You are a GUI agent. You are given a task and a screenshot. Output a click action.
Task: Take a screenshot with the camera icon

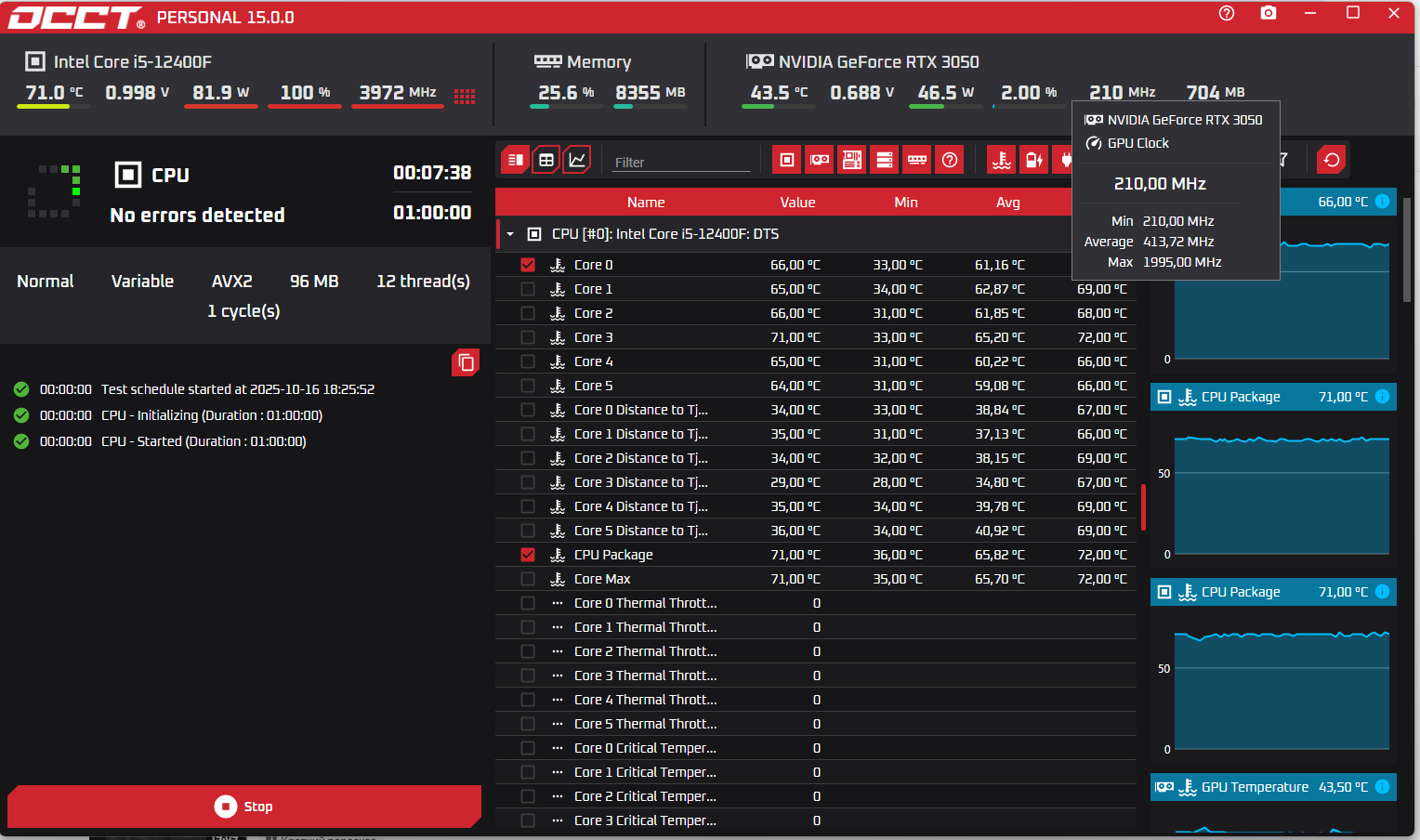[1268, 13]
